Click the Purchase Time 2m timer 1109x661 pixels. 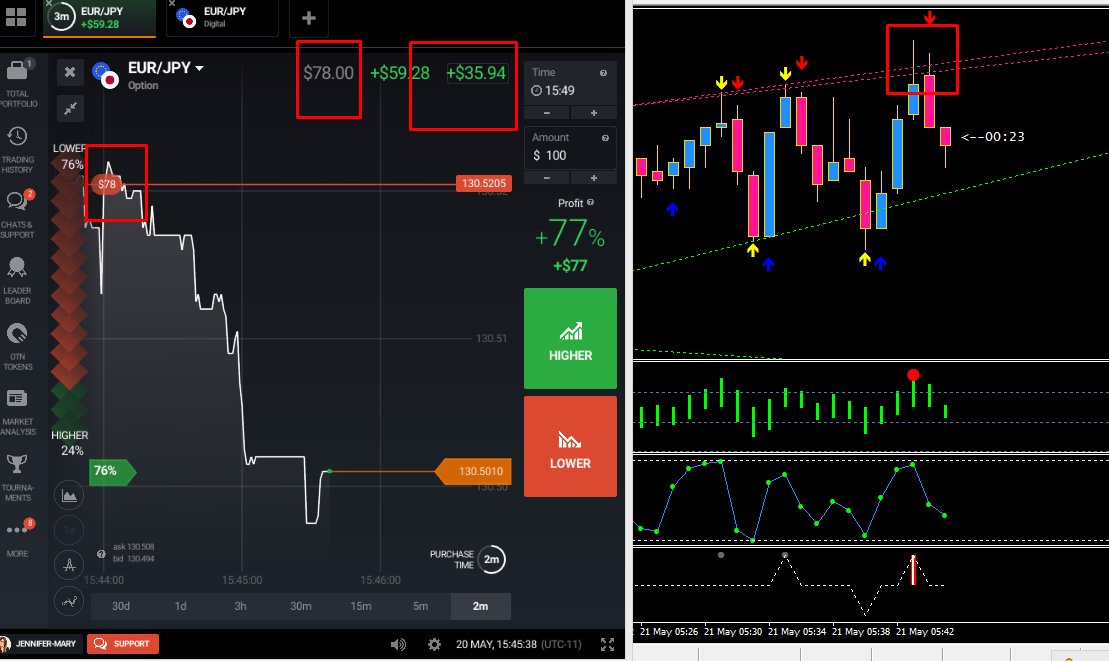(x=491, y=559)
